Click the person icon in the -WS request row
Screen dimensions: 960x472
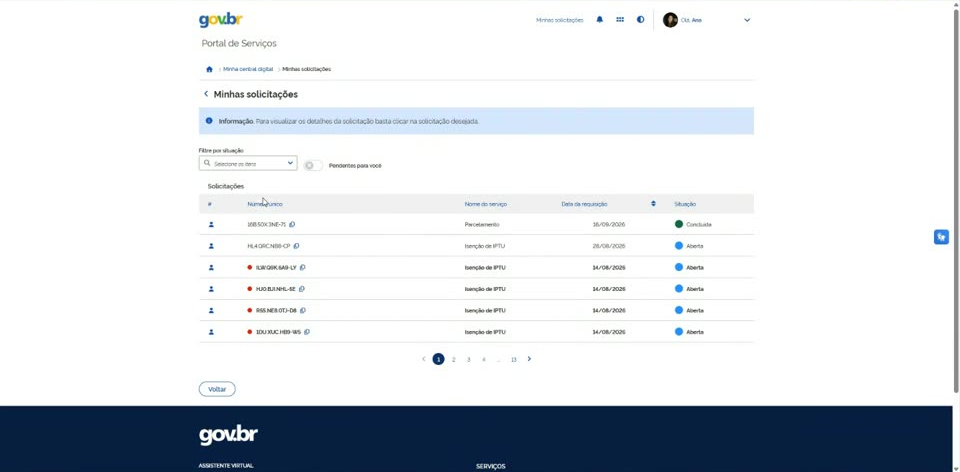[x=211, y=332]
